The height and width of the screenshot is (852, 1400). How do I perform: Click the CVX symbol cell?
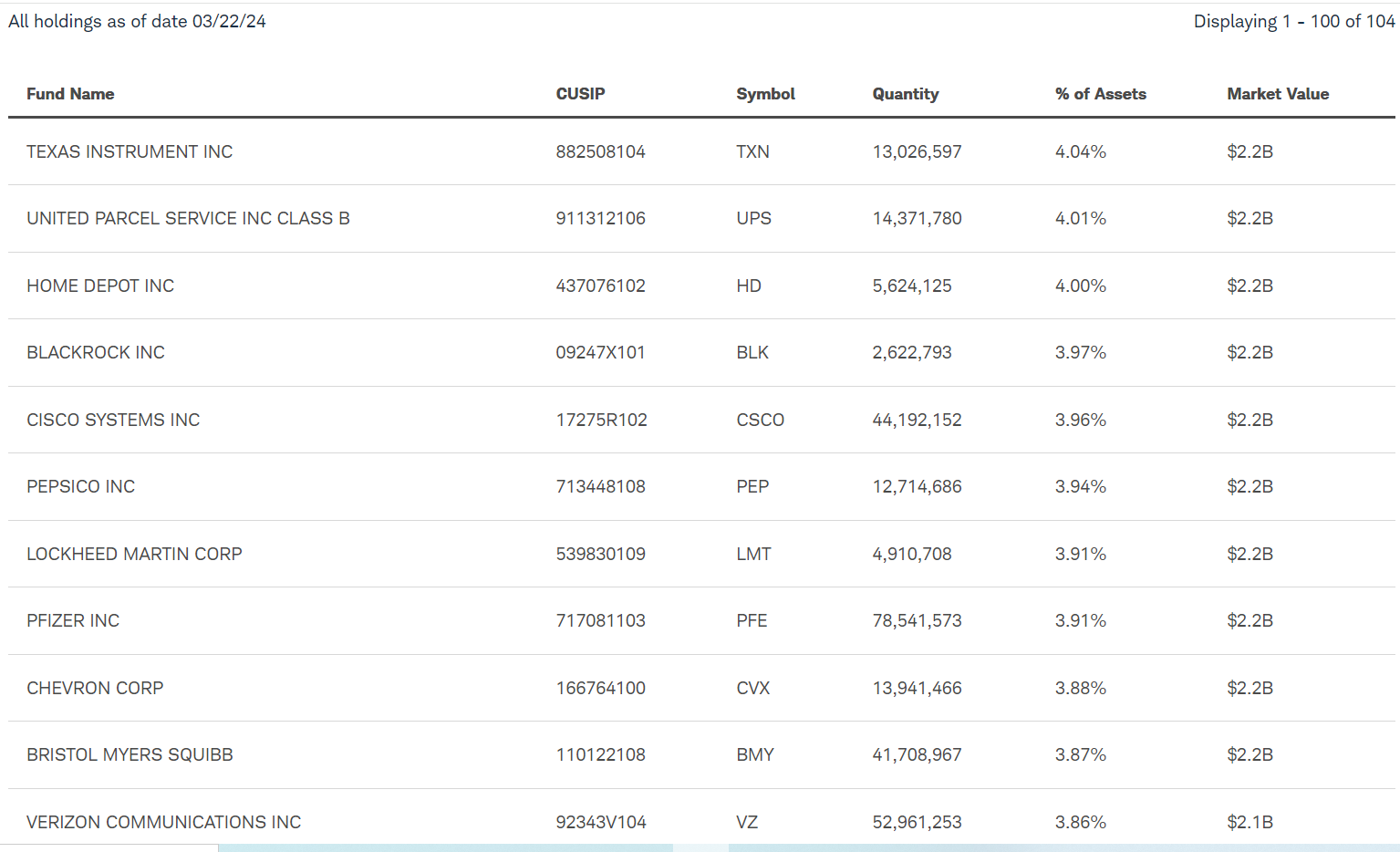tap(752, 688)
